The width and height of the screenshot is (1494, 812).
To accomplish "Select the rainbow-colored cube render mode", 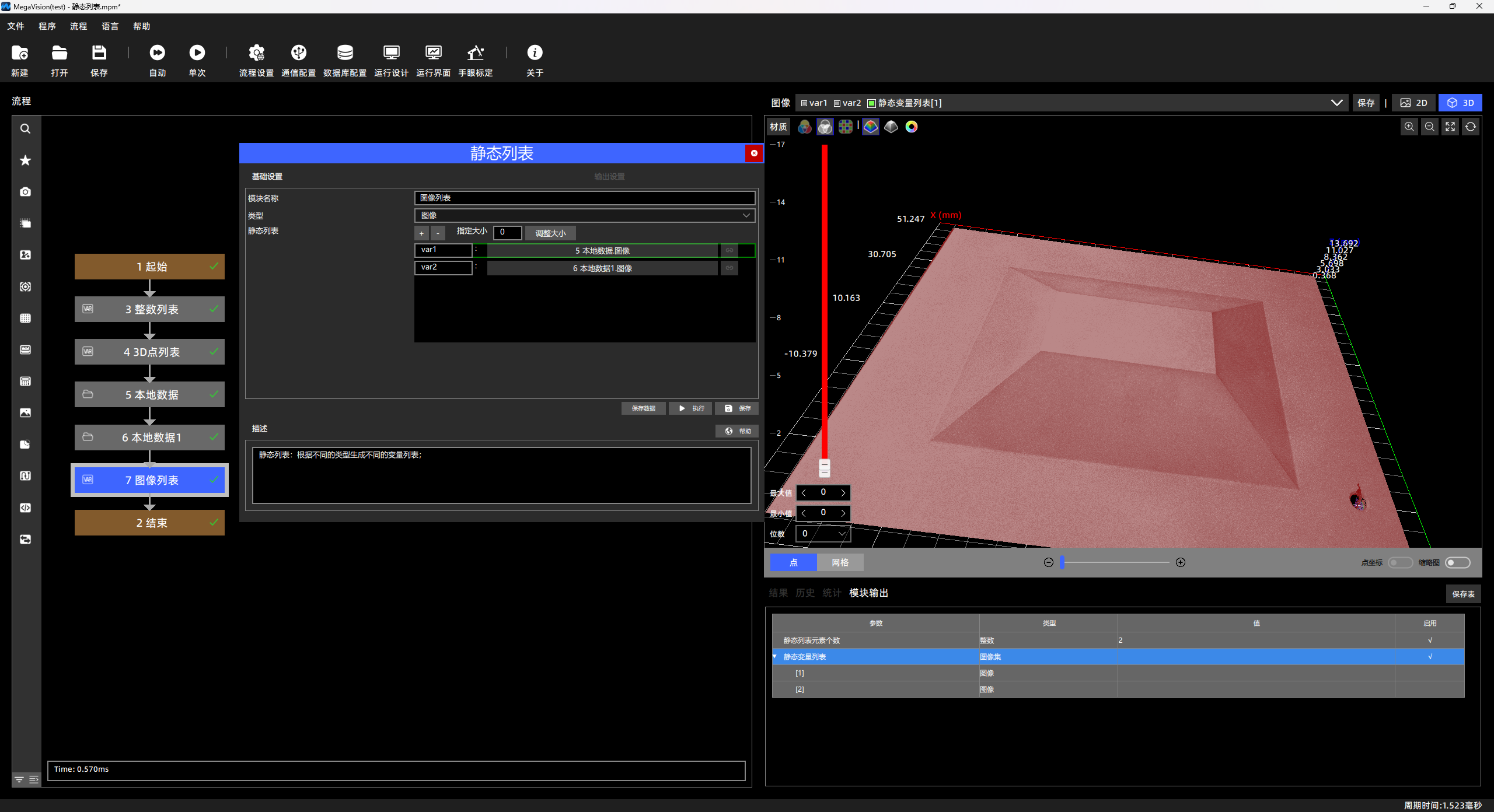I will tap(871, 127).
